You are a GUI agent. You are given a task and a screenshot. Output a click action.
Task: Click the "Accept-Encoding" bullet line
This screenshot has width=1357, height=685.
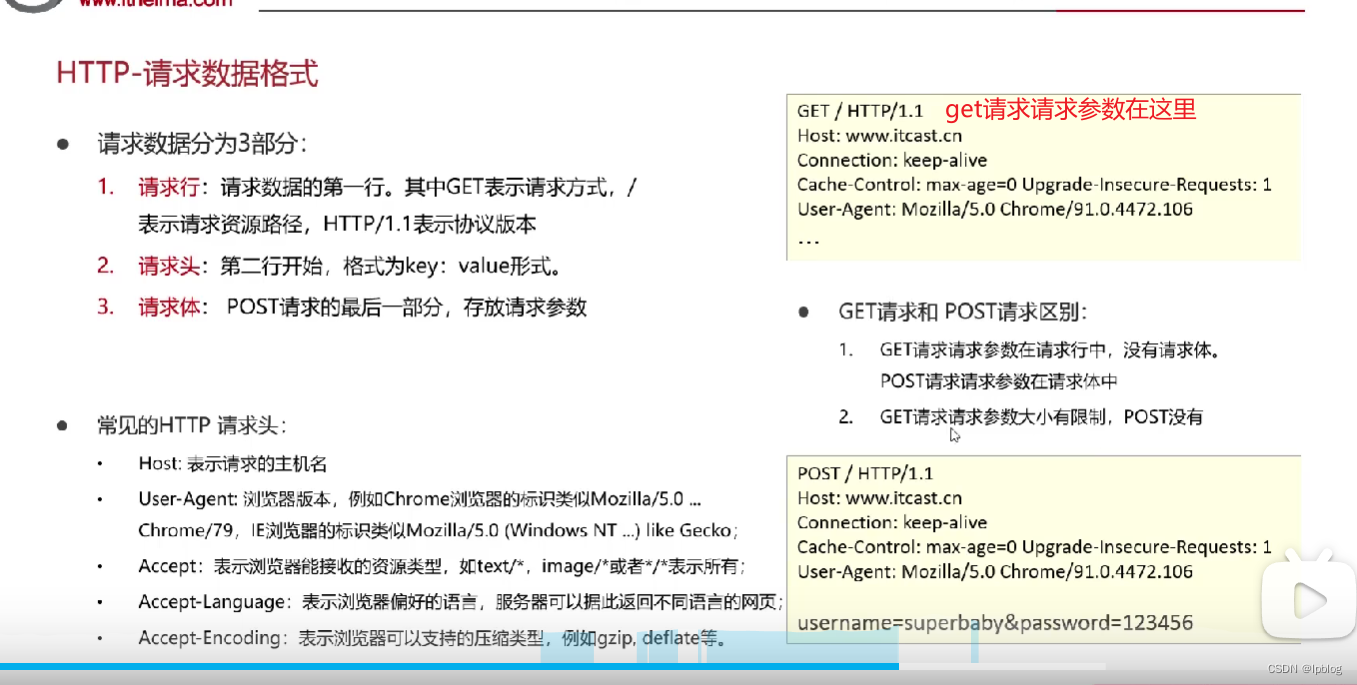coord(435,638)
